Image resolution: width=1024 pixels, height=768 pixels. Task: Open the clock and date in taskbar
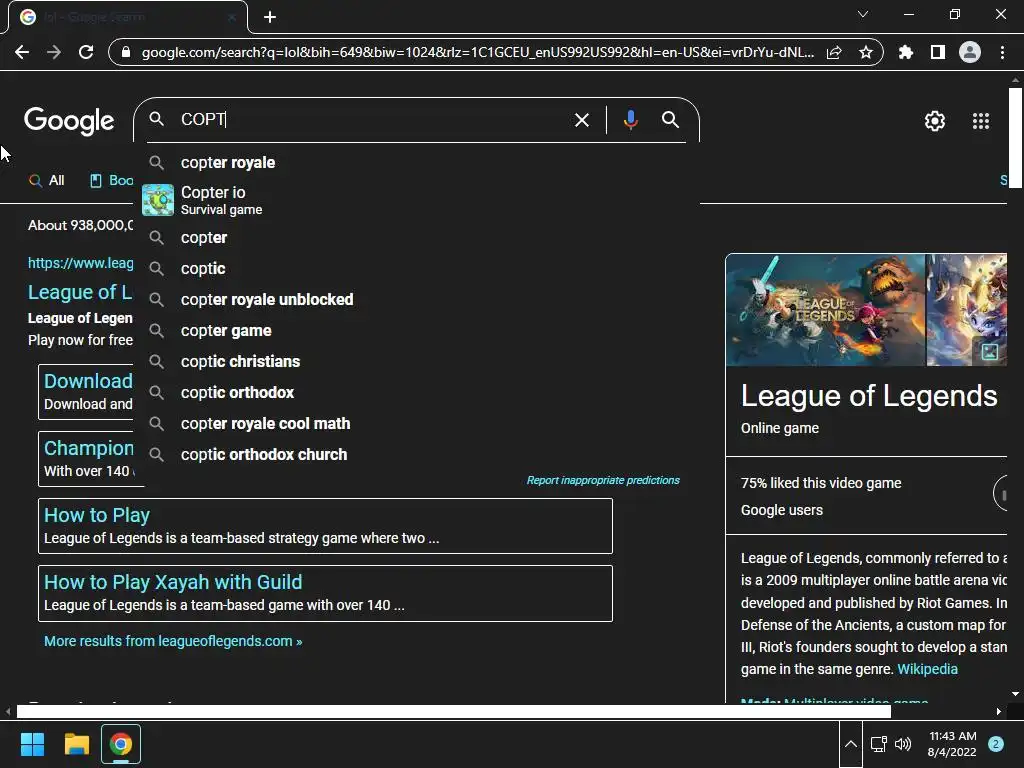[x=952, y=744]
